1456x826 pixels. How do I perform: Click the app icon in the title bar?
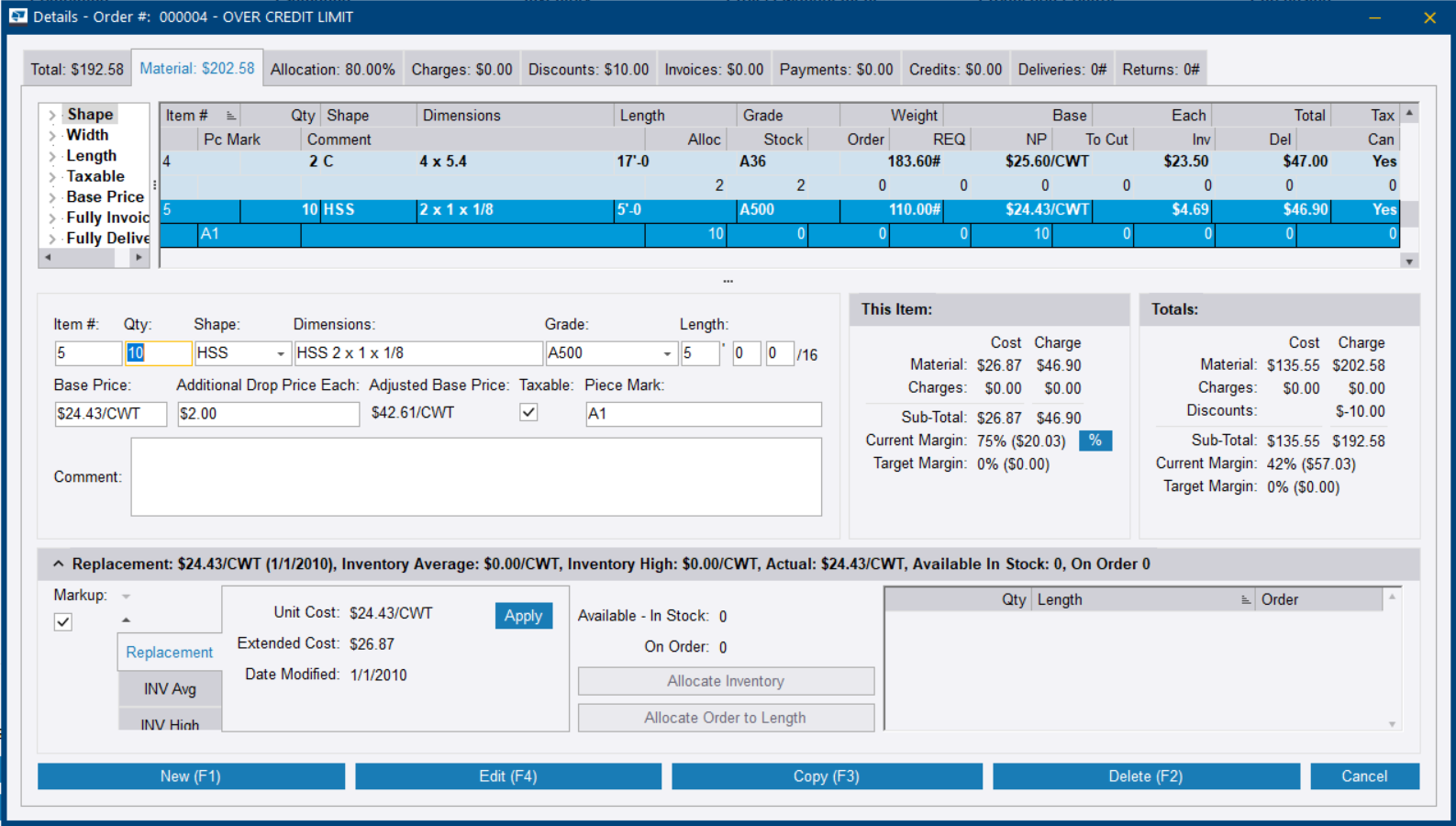click(17, 17)
